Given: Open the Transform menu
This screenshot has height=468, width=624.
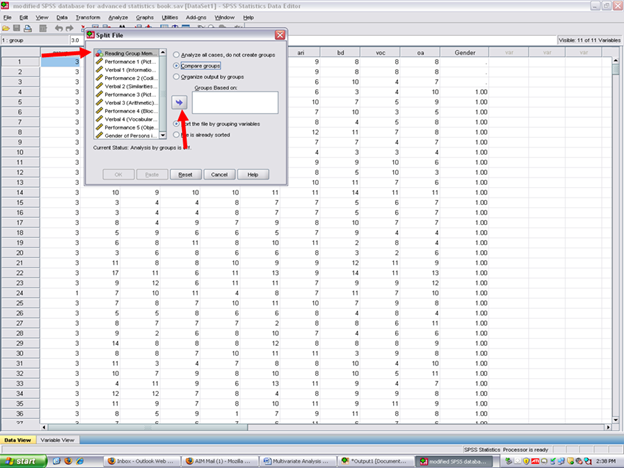Looking at the screenshot, I should point(87,17).
